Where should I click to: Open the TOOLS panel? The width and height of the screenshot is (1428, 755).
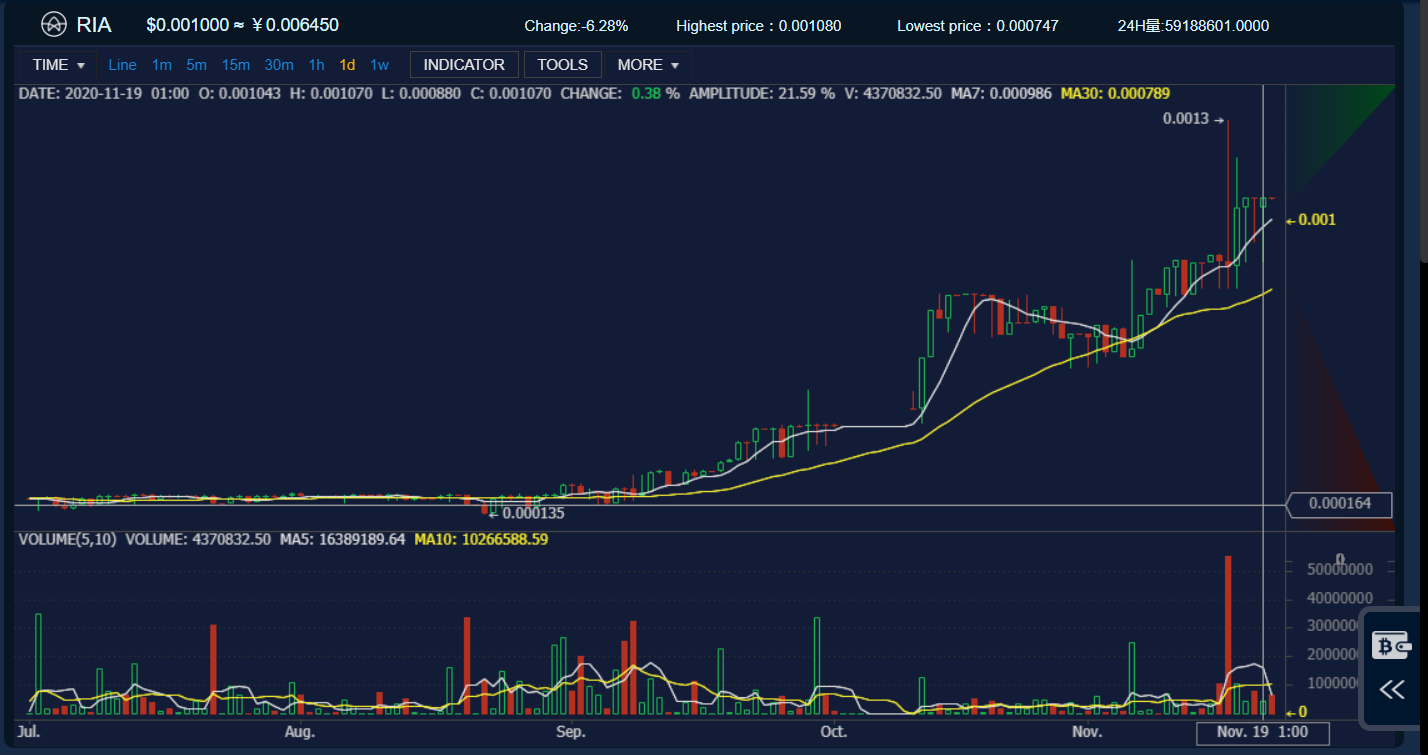562,65
